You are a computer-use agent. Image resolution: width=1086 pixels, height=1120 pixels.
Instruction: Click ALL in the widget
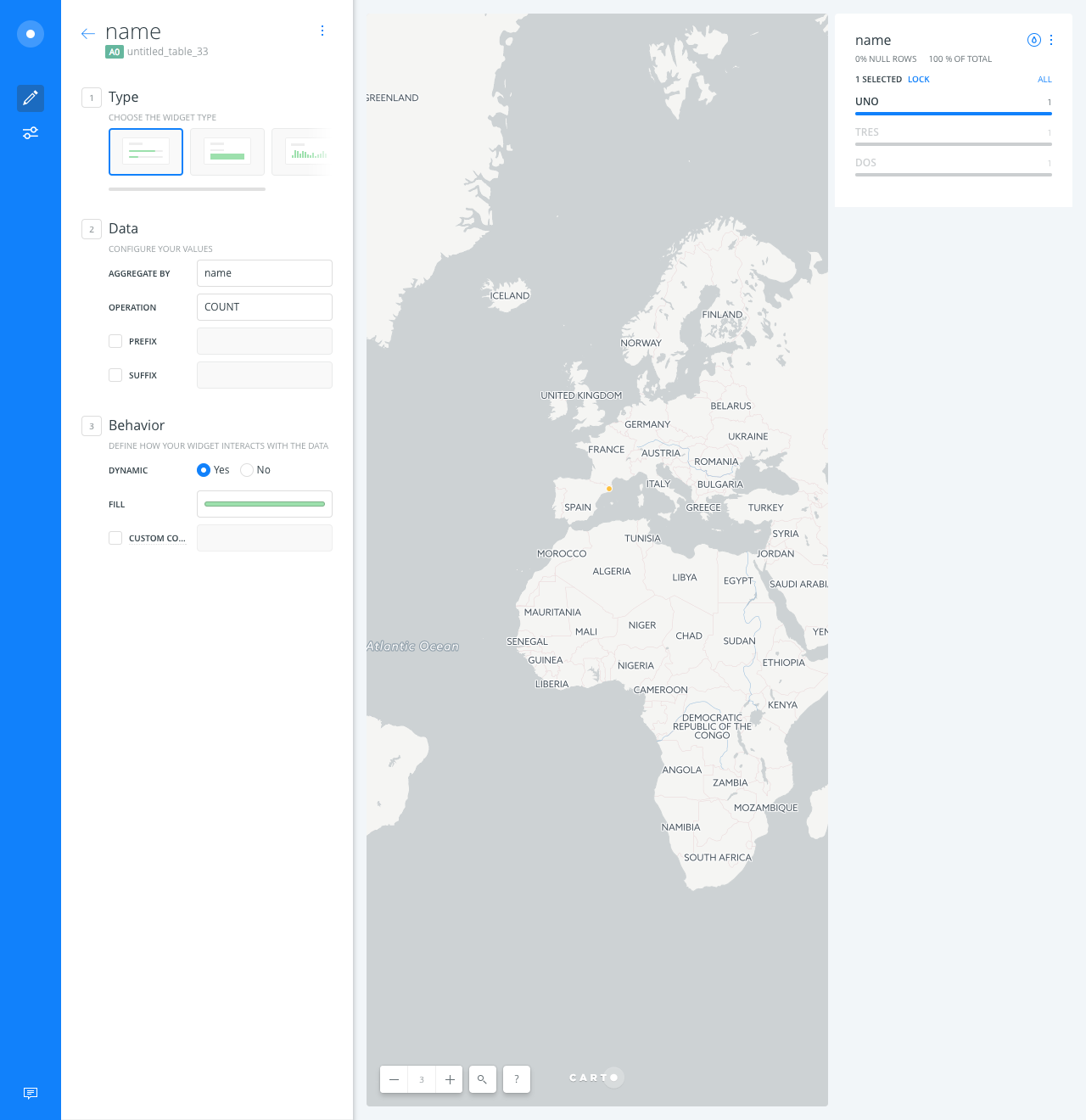(x=1044, y=80)
